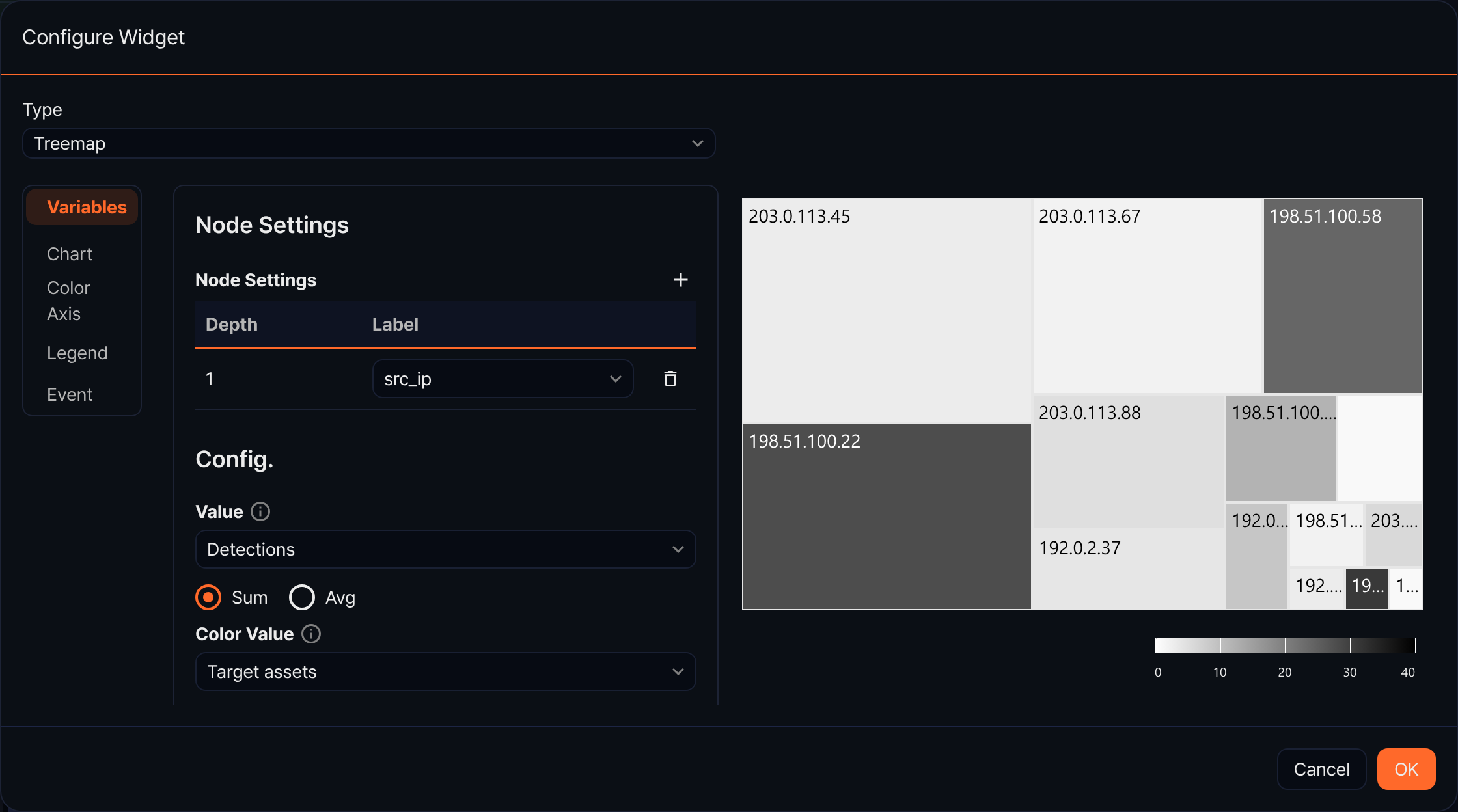The image size is (1458, 812).
Task: Switch to the Legend tab
Action: click(x=77, y=353)
